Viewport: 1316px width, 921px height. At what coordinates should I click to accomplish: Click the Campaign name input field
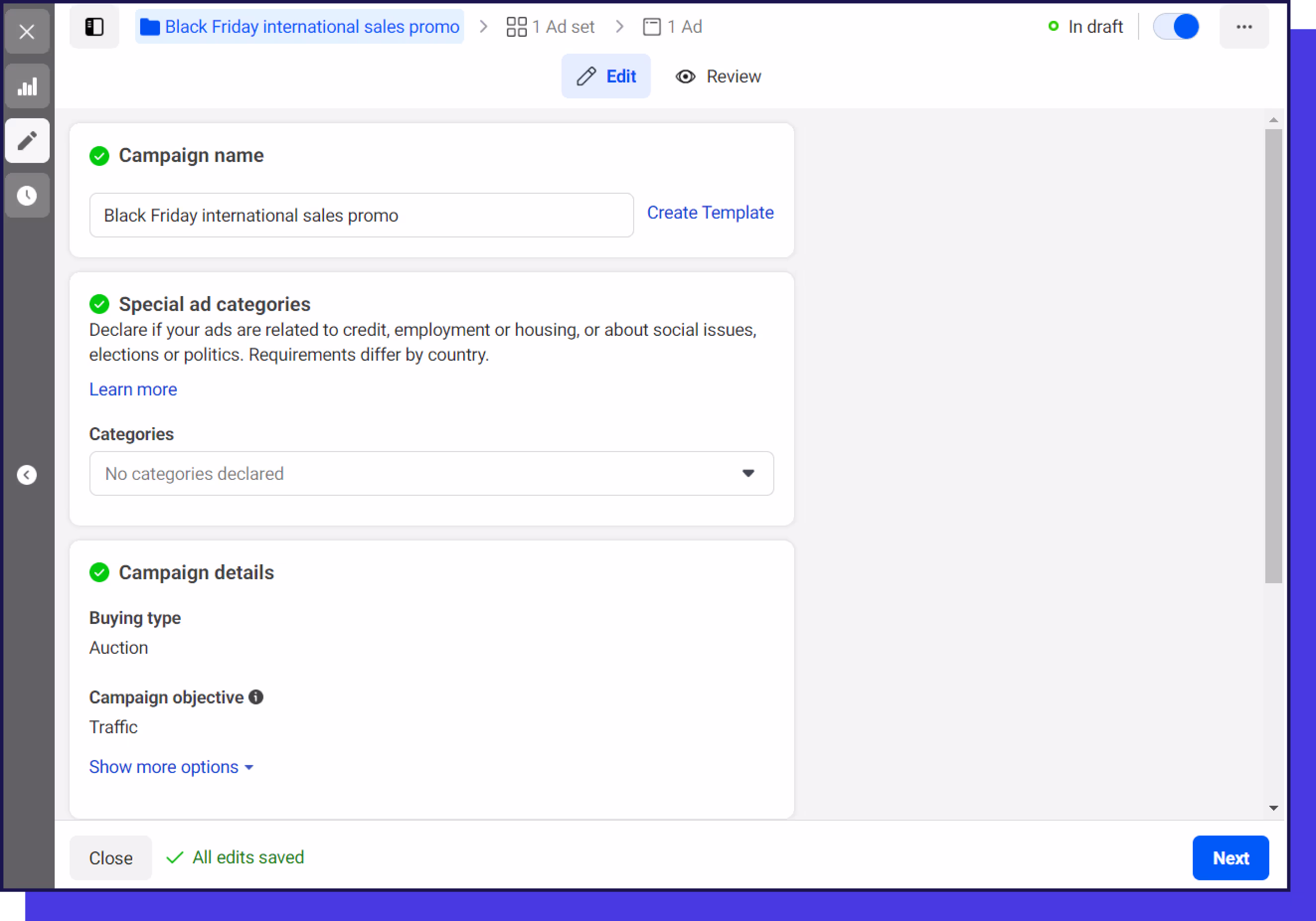tap(362, 216)
